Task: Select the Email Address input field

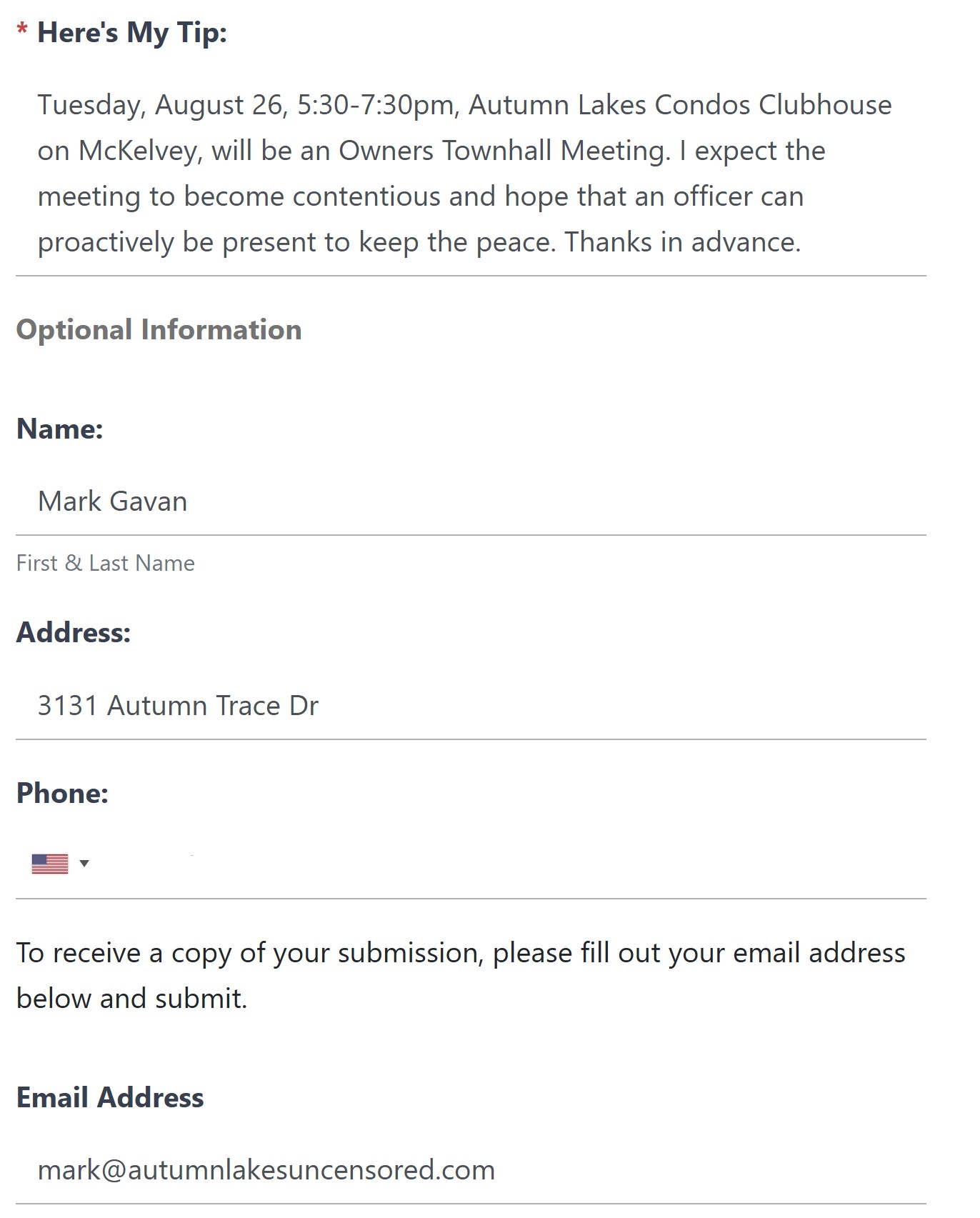Action: click(470, 1170)
